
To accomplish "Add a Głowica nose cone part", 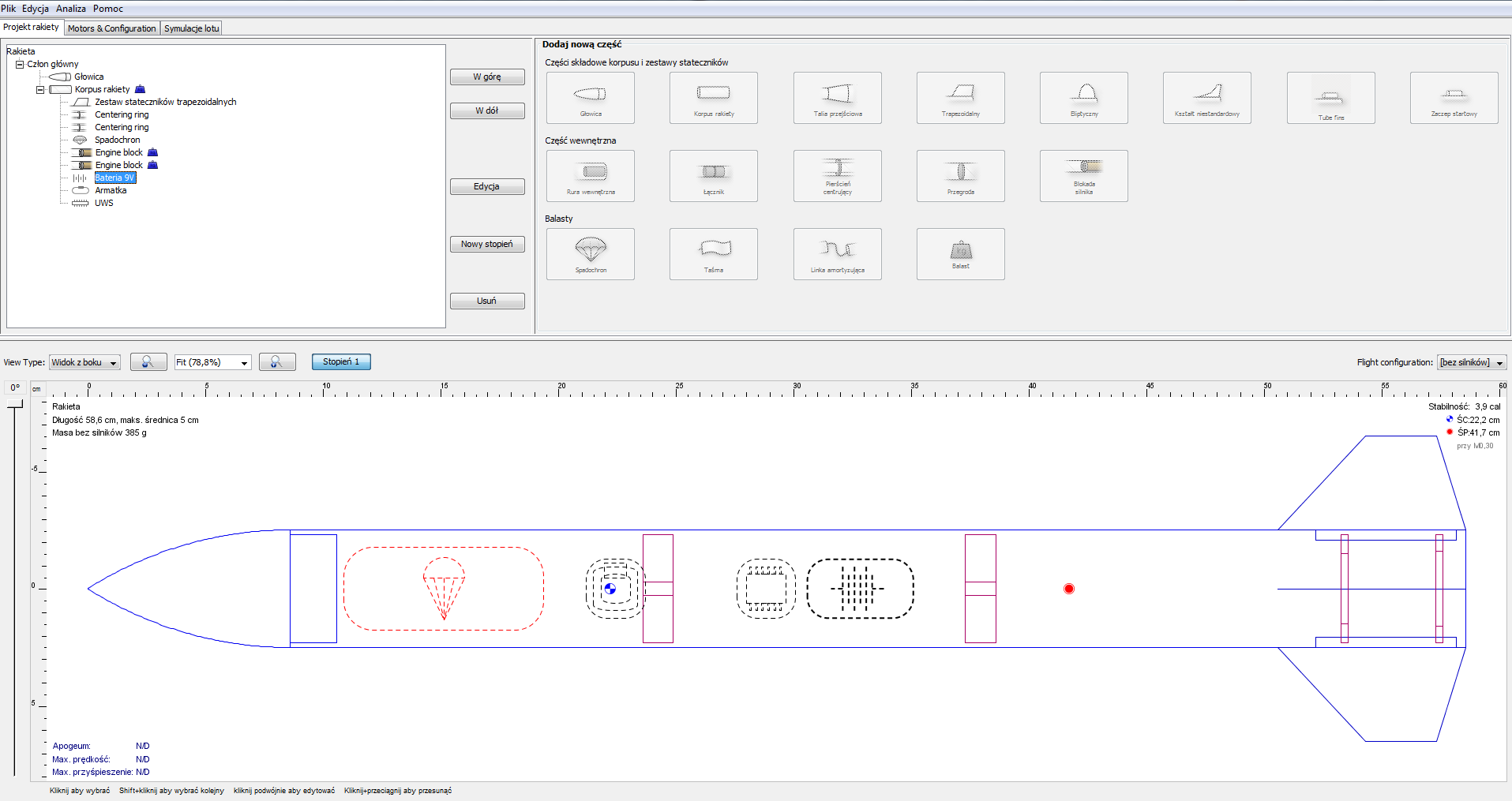I will 590,98.
